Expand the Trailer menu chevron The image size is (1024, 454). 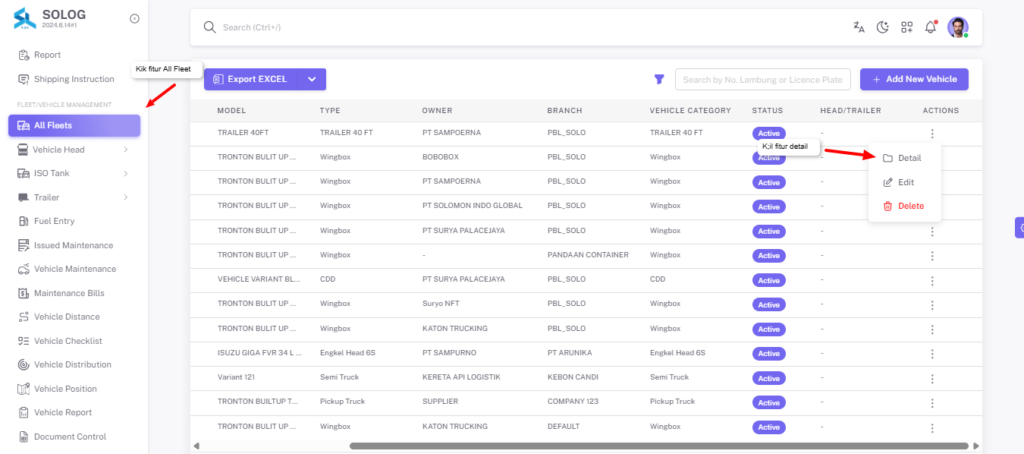click(x=125, y=197)
